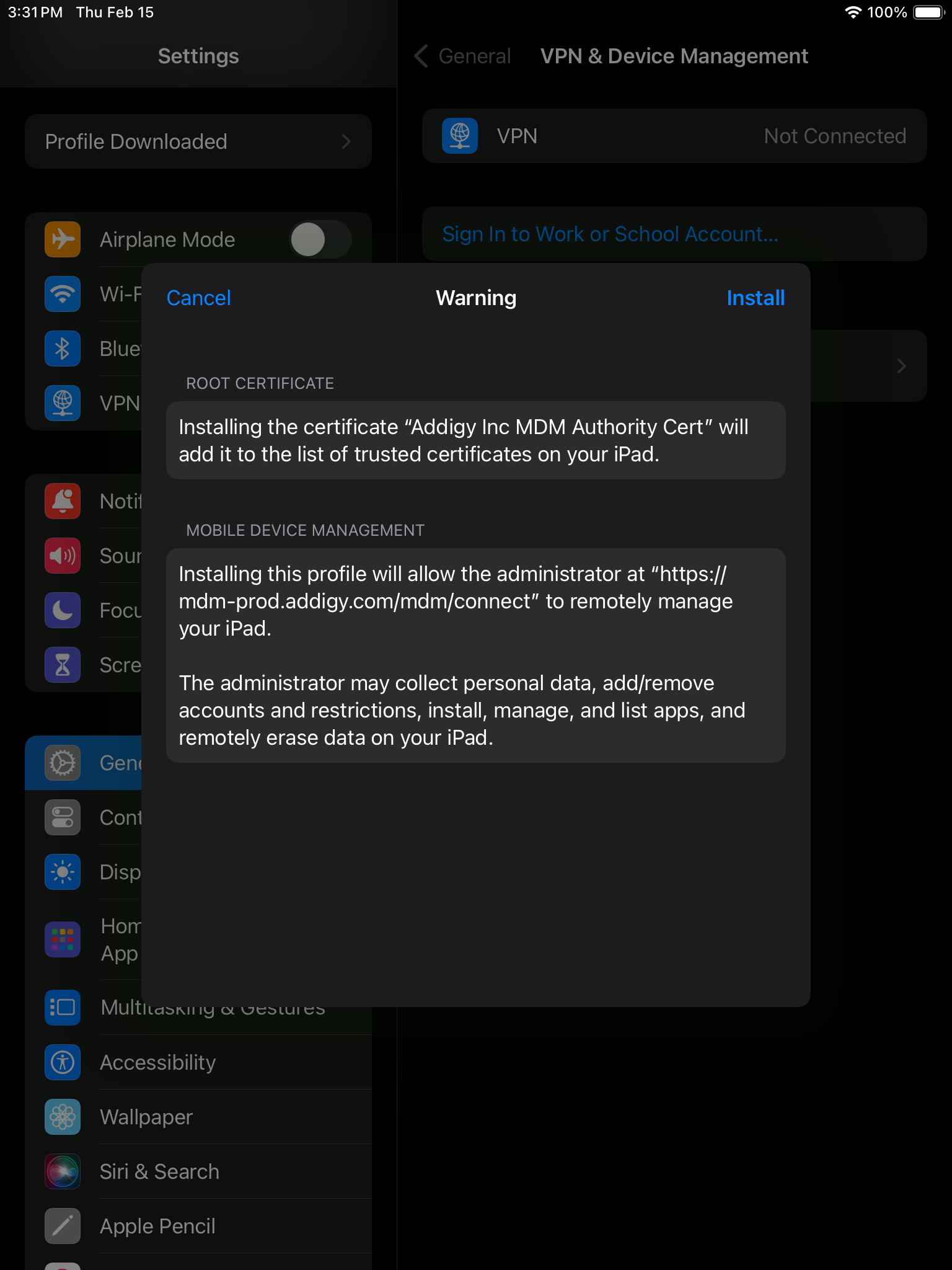Screen dimensions: 952x1270
Task: Open Apple Pencil icon
Action: pyautogui.click(x=63, y=1226)
